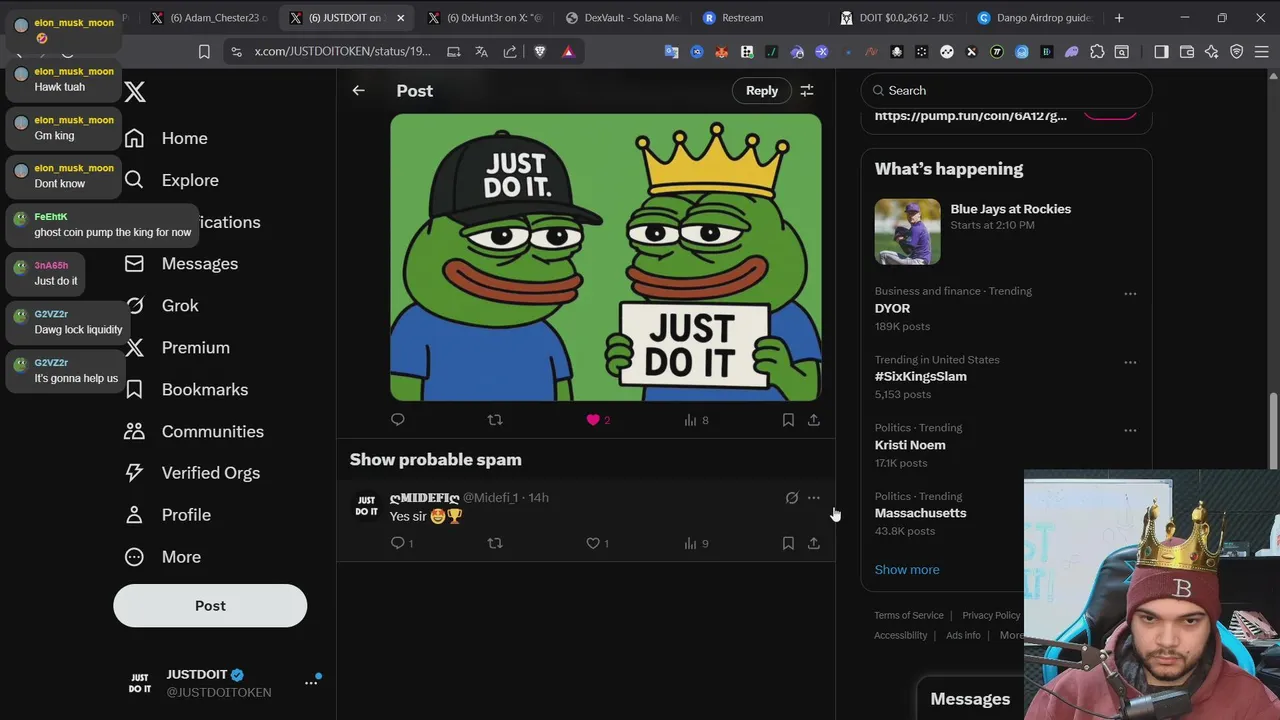Open the Ads info footer link
The height and width of the screenshot is (720, 1280).
click(963, 635)
